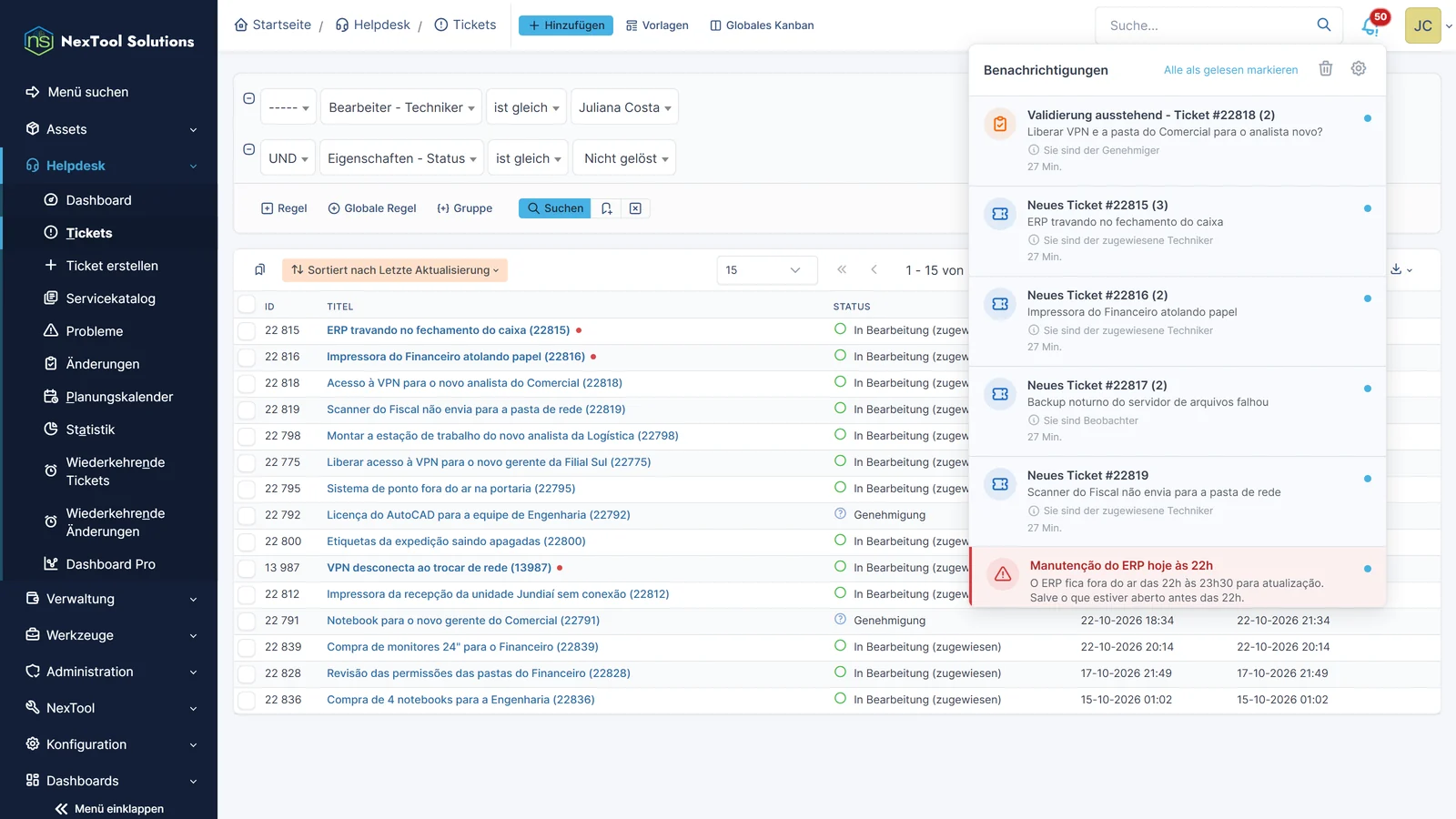Tick the checkbox for ticket 22 836
The height and width of the screenshot is (819, 1456).
[x=247, y=700]
